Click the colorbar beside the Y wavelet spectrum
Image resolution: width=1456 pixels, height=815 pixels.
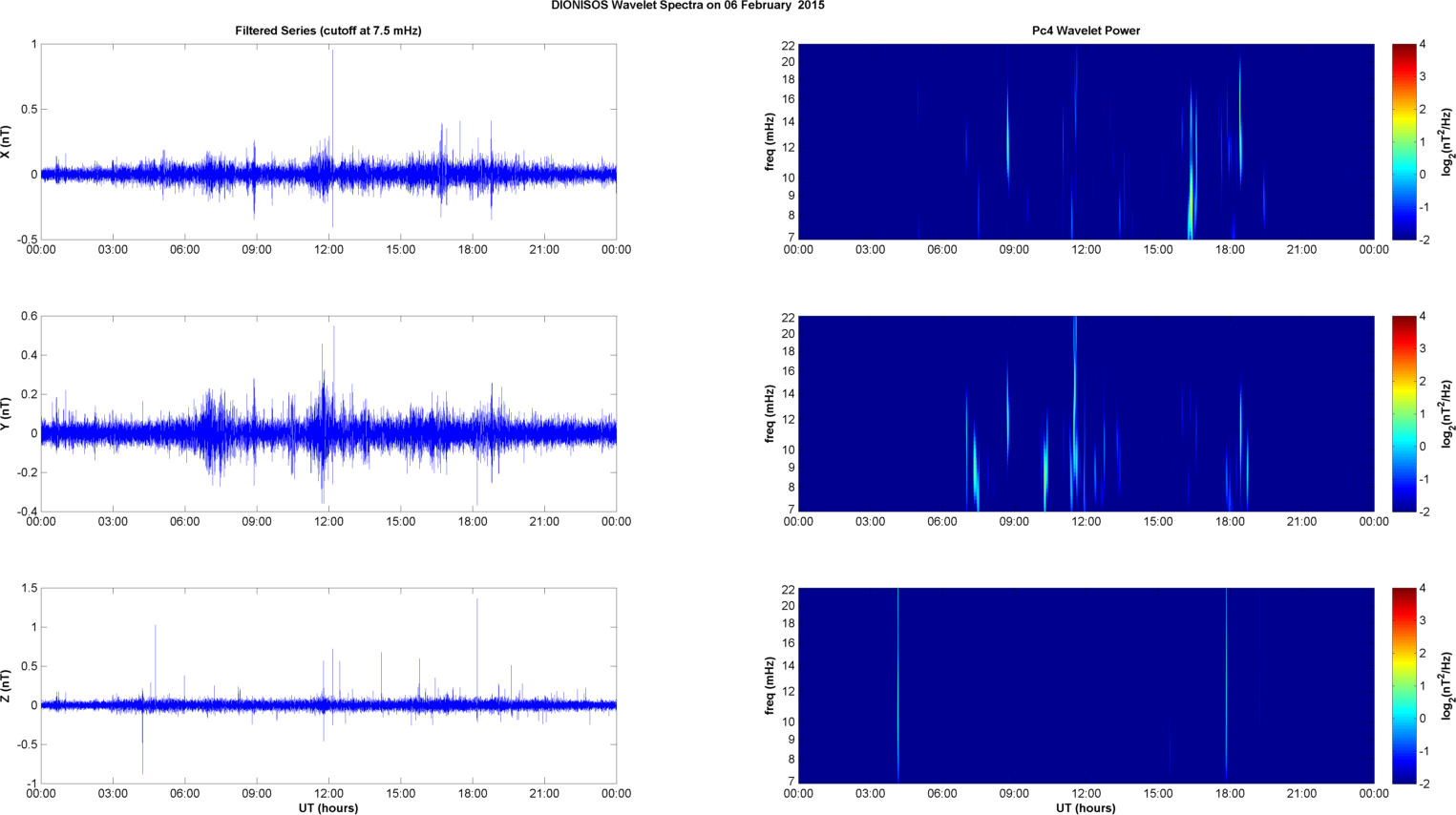(1403, 413)
